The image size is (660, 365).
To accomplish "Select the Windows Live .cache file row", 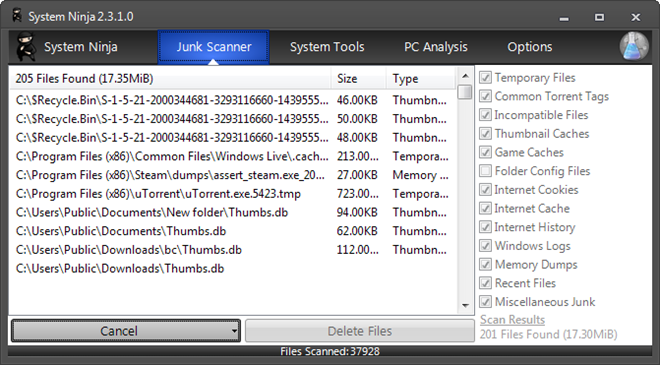I will (x=233, y=156).
